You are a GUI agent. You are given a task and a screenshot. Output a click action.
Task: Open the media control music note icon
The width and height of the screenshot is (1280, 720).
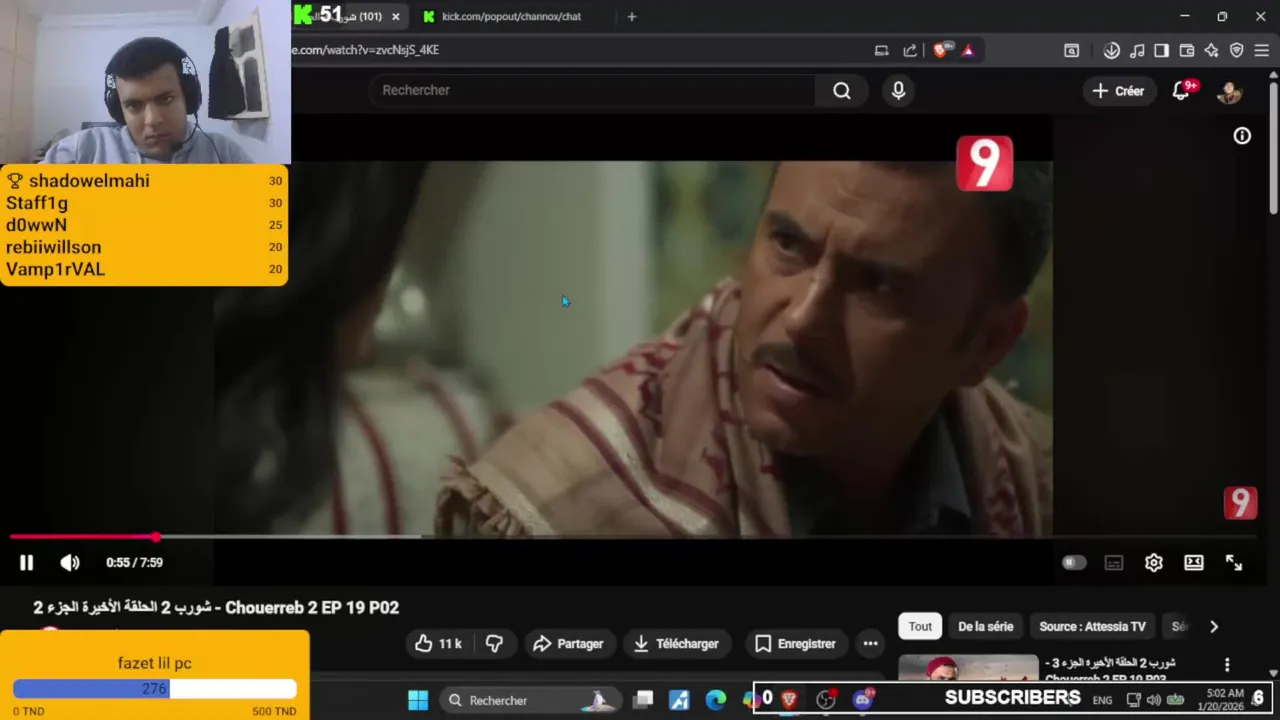[1137, 50]
